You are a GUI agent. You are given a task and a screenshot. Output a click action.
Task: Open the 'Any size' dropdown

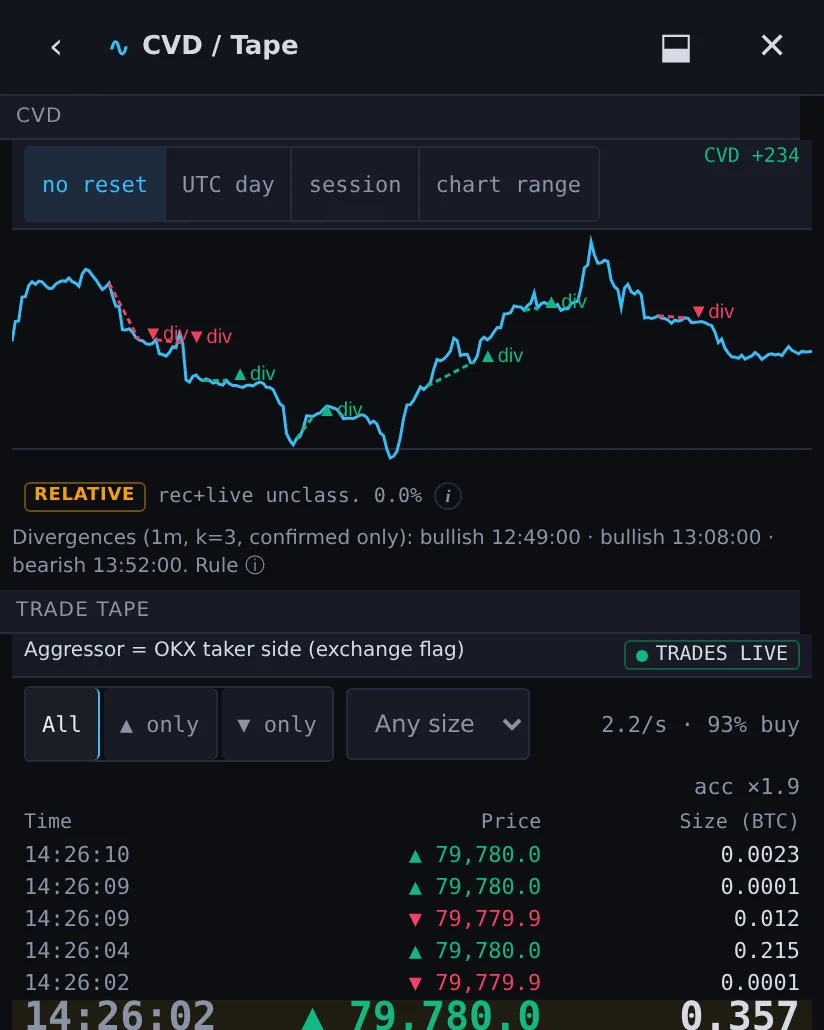(x=438, y=724)
